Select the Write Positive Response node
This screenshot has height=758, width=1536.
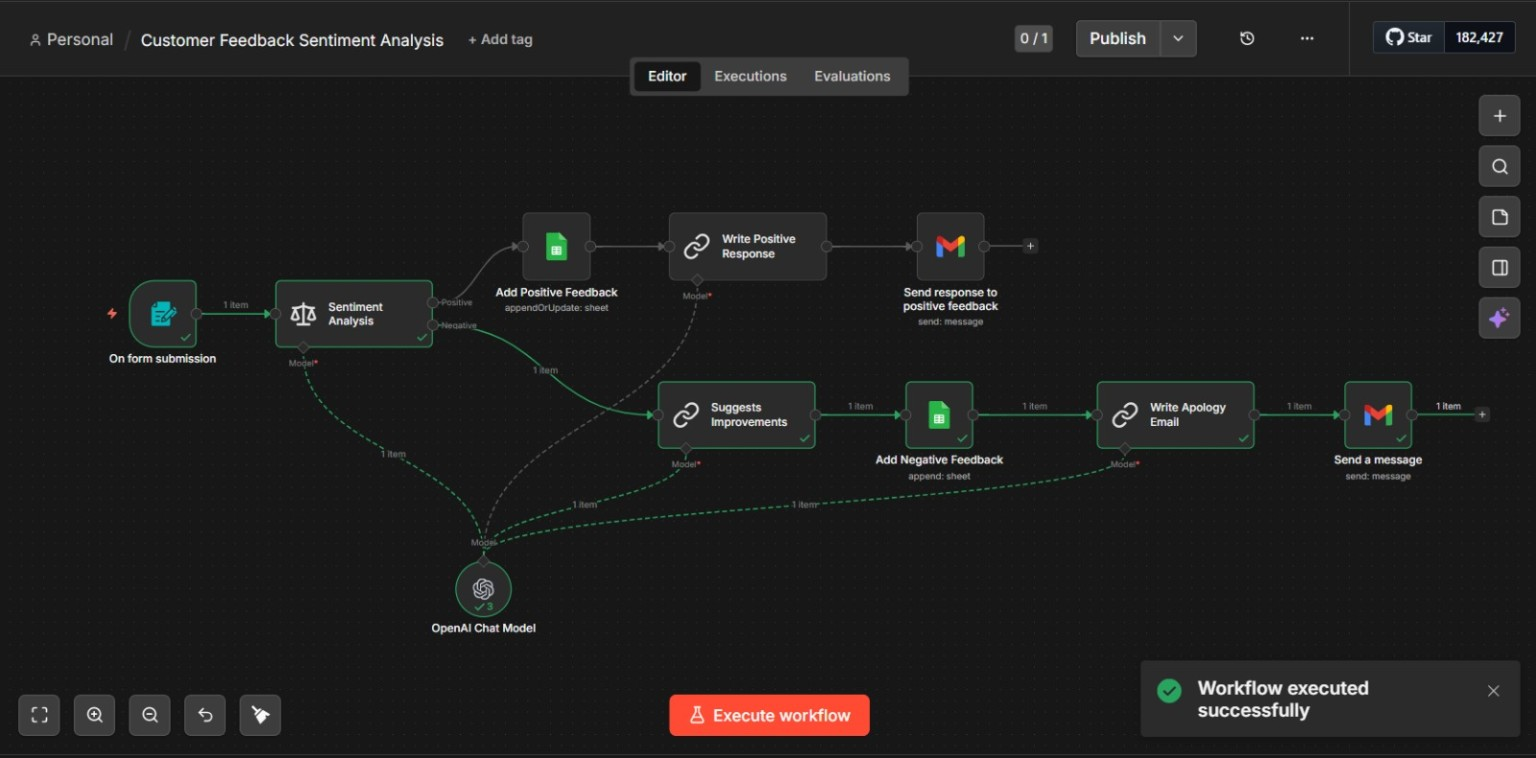click(x=748, y=246)
